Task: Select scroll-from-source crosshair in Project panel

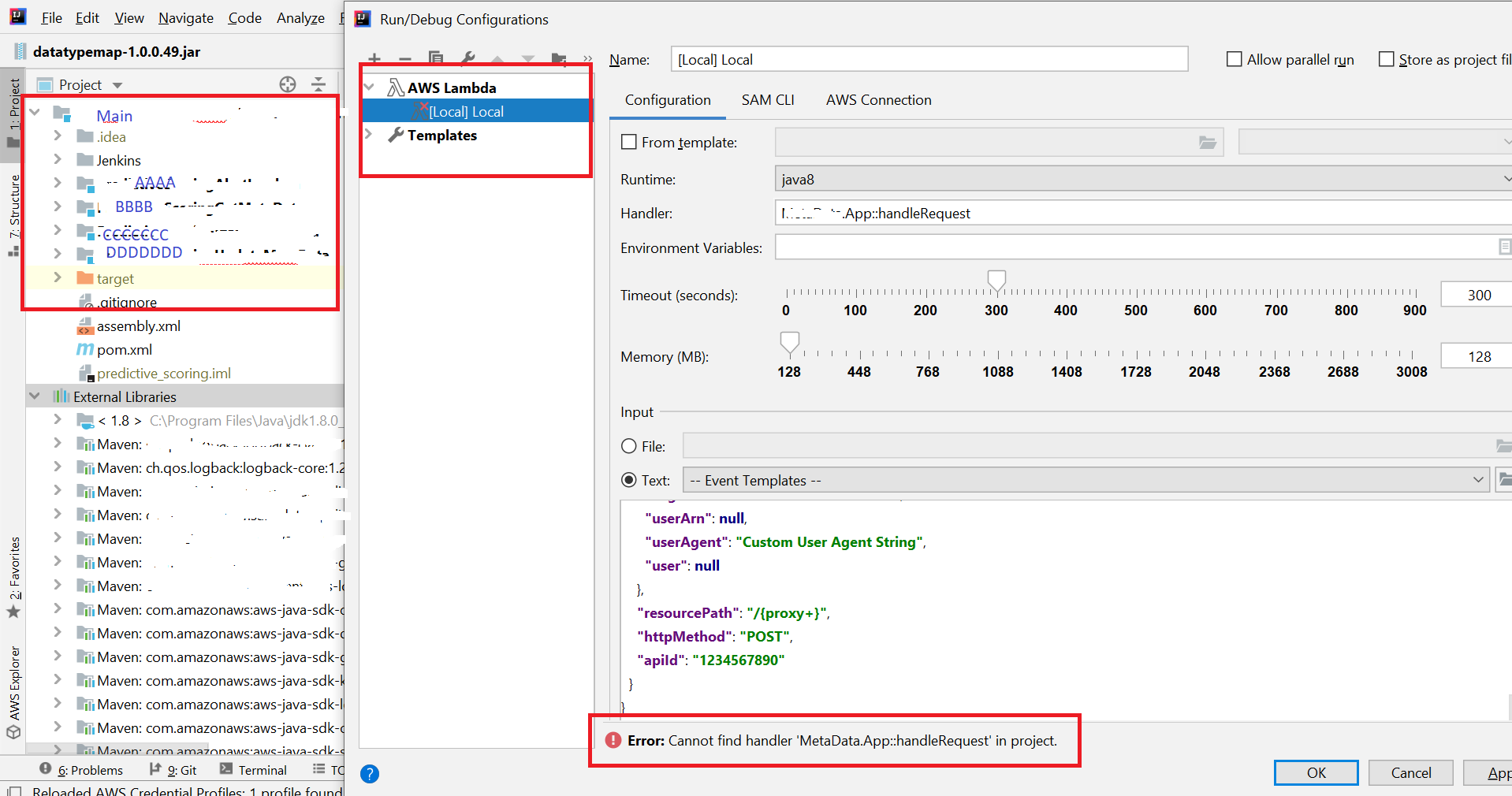Action: pyautogui.click(x=287, y=84)
